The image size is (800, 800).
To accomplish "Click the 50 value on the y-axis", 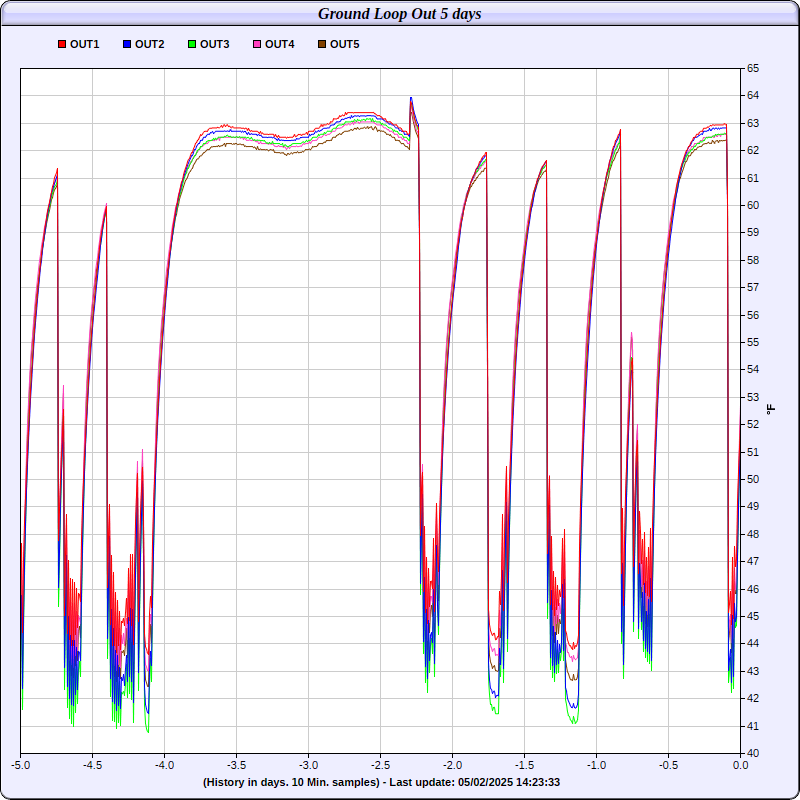I will point(753,479).
